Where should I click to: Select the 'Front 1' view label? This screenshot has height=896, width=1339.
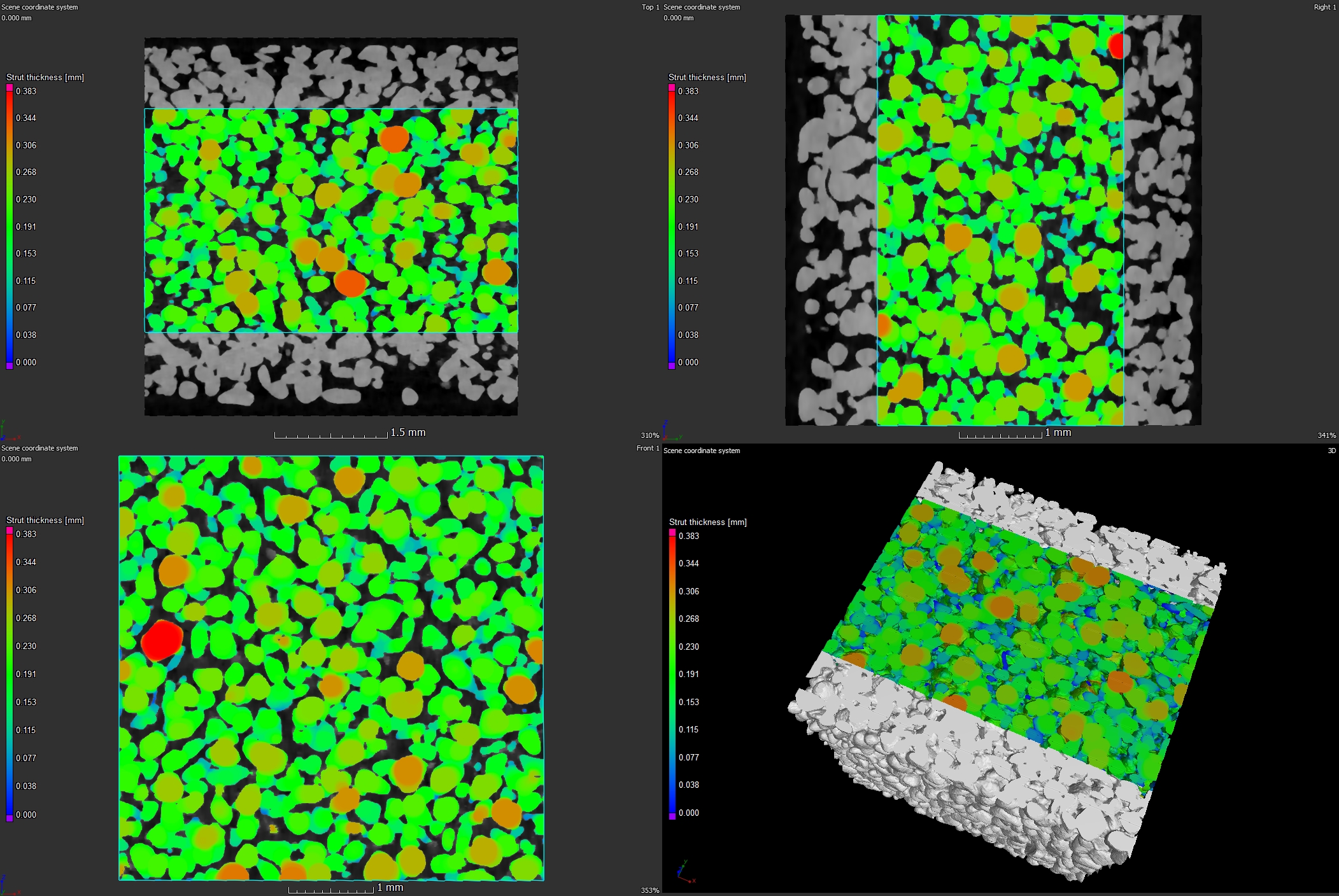(648, 448)
